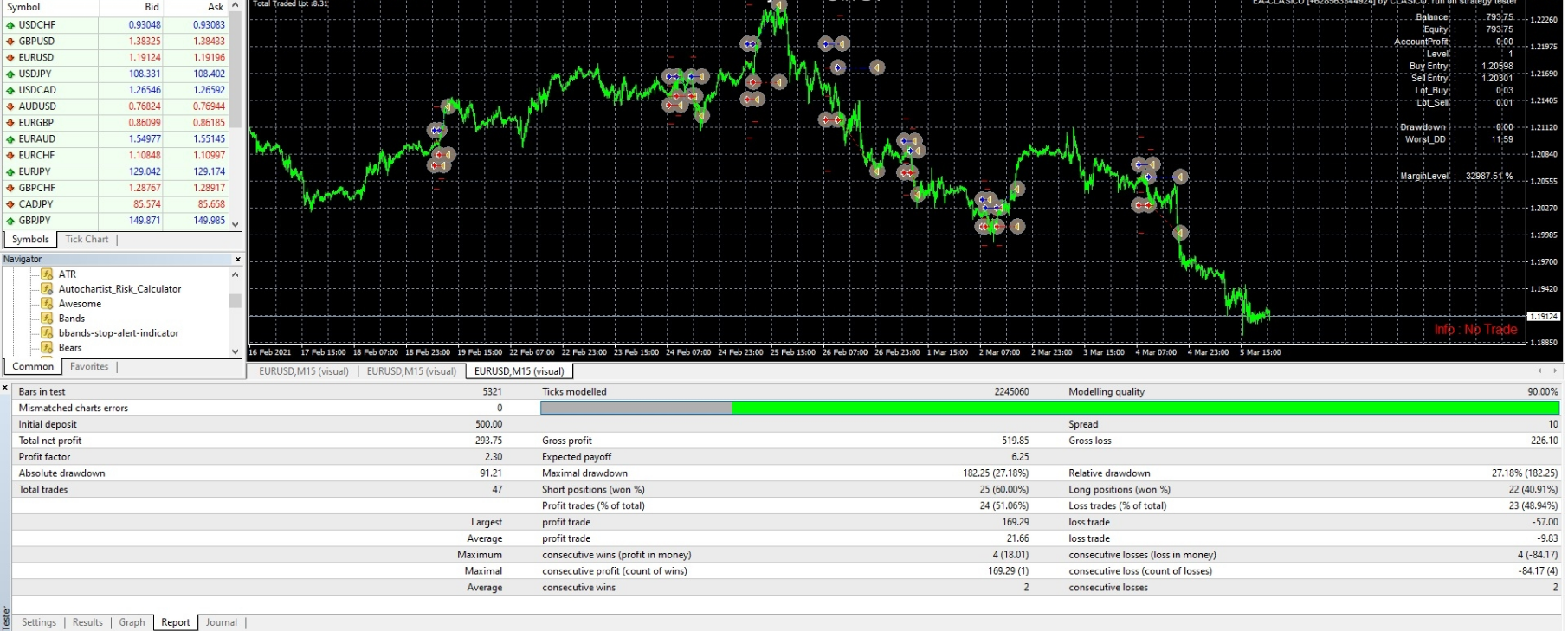Viewport: 1568px width, 631px height.
Task: Click Navigator scrollbar up arrow
Action: (236, 274)
